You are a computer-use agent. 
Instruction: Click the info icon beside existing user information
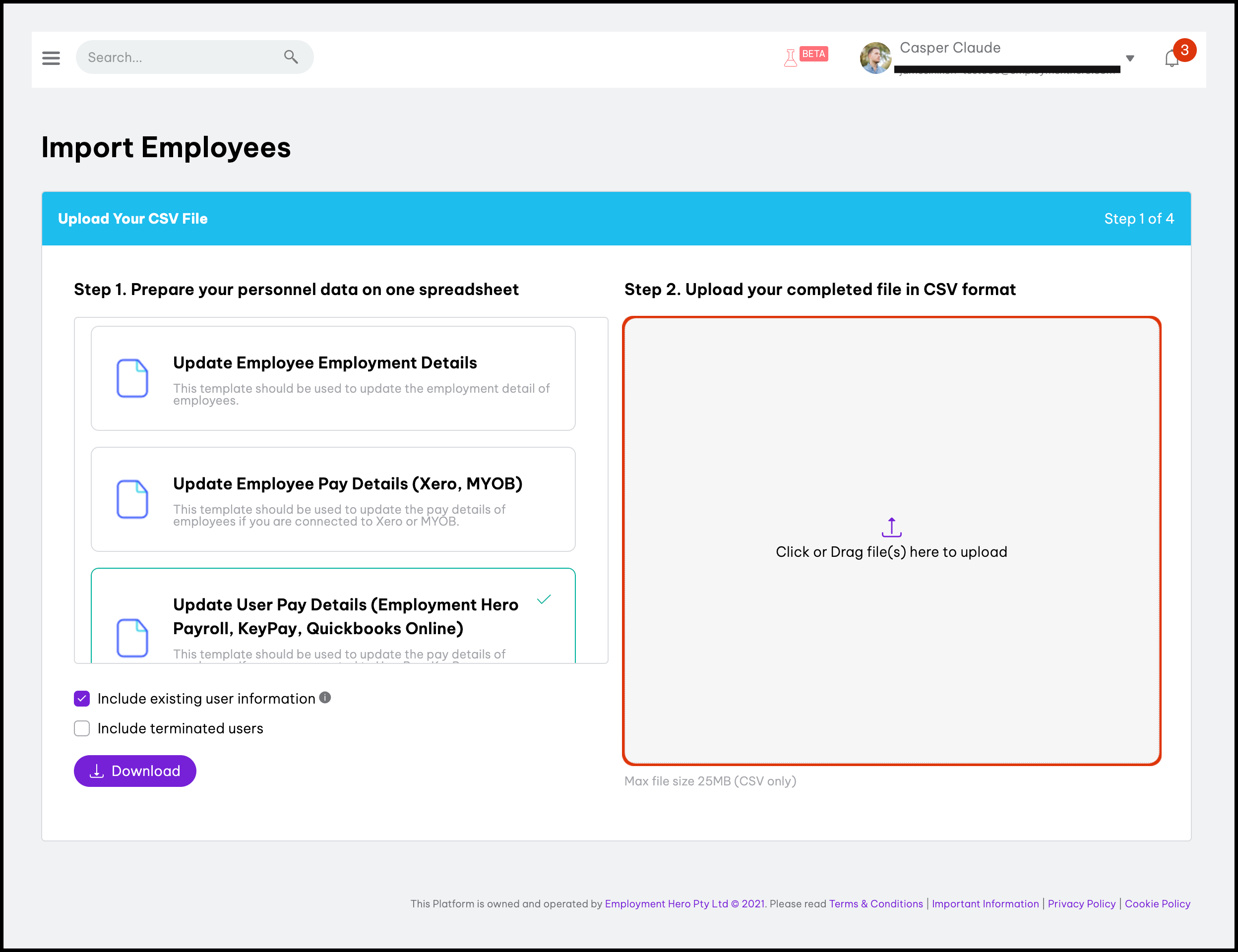click(325, 698)
